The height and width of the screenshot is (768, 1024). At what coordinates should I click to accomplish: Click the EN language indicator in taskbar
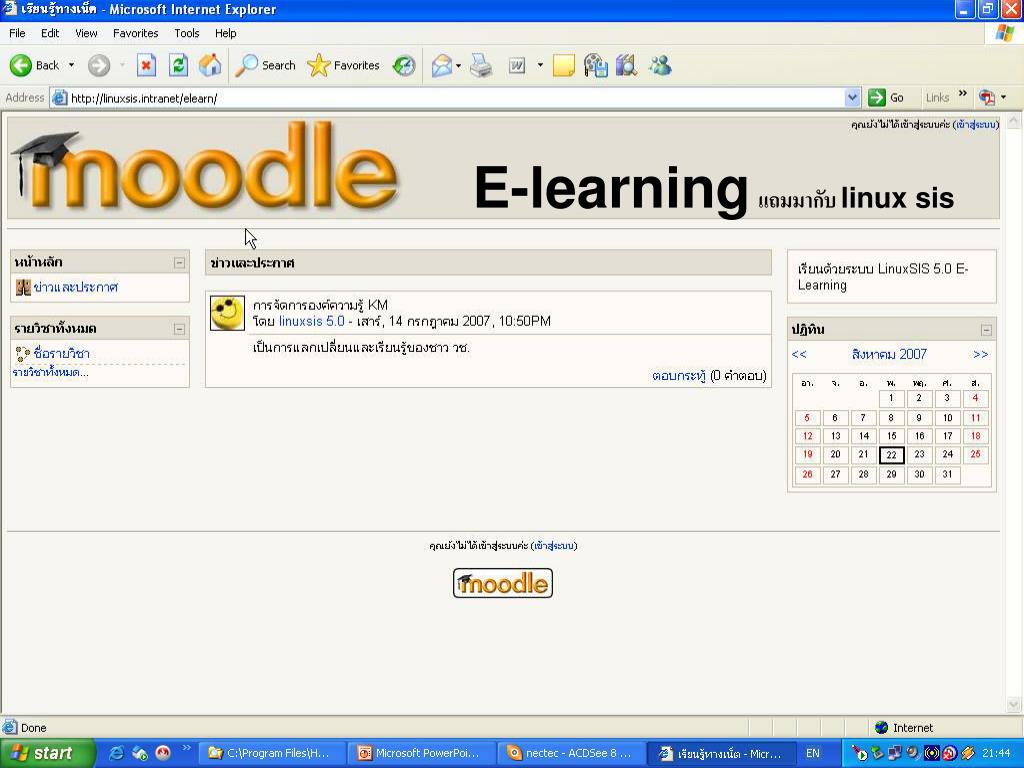point(812,753)
